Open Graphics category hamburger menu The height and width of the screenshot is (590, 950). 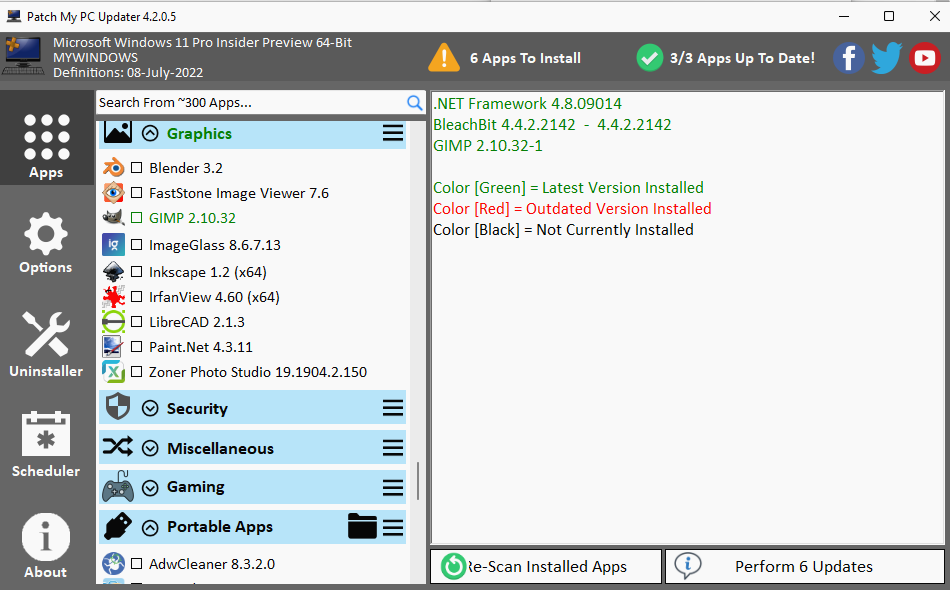tap(393, 134)
